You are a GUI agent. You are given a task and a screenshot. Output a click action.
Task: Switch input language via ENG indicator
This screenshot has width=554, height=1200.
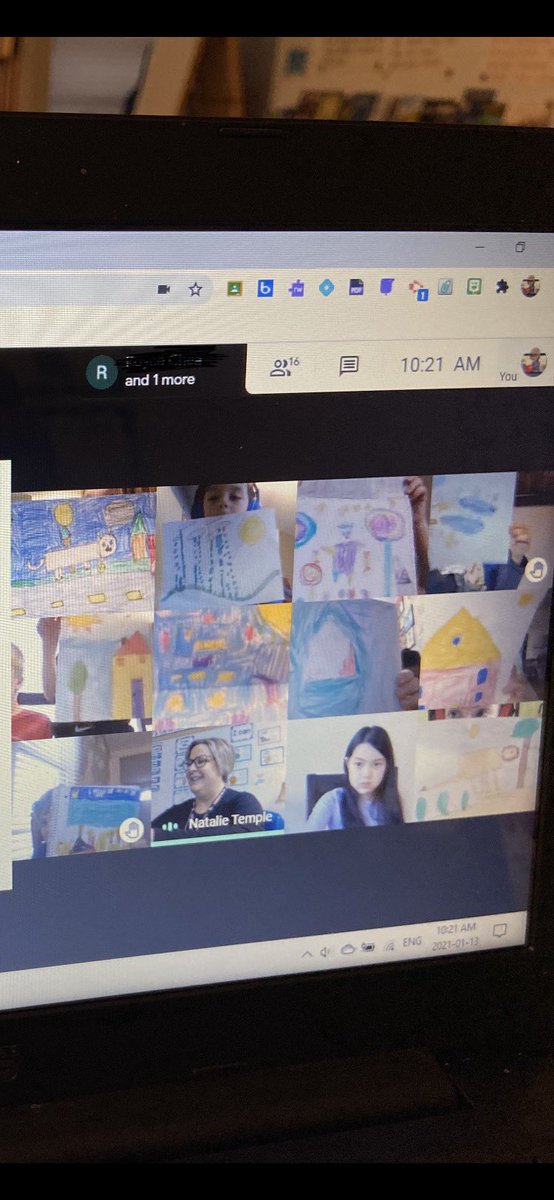point(412,942)
